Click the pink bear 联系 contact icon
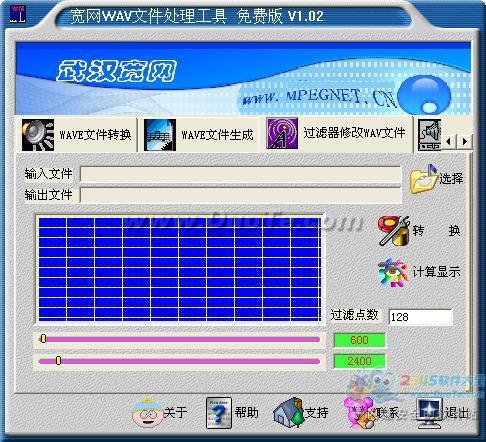Screen dimensions: 486x442 (x=359, y=413)
